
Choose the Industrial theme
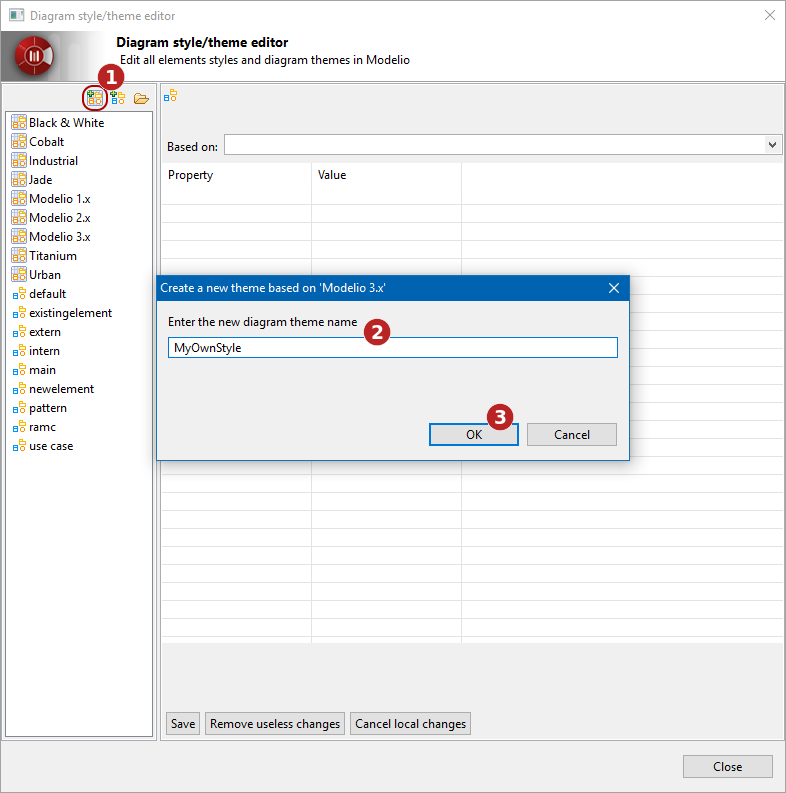pos(53,161)
